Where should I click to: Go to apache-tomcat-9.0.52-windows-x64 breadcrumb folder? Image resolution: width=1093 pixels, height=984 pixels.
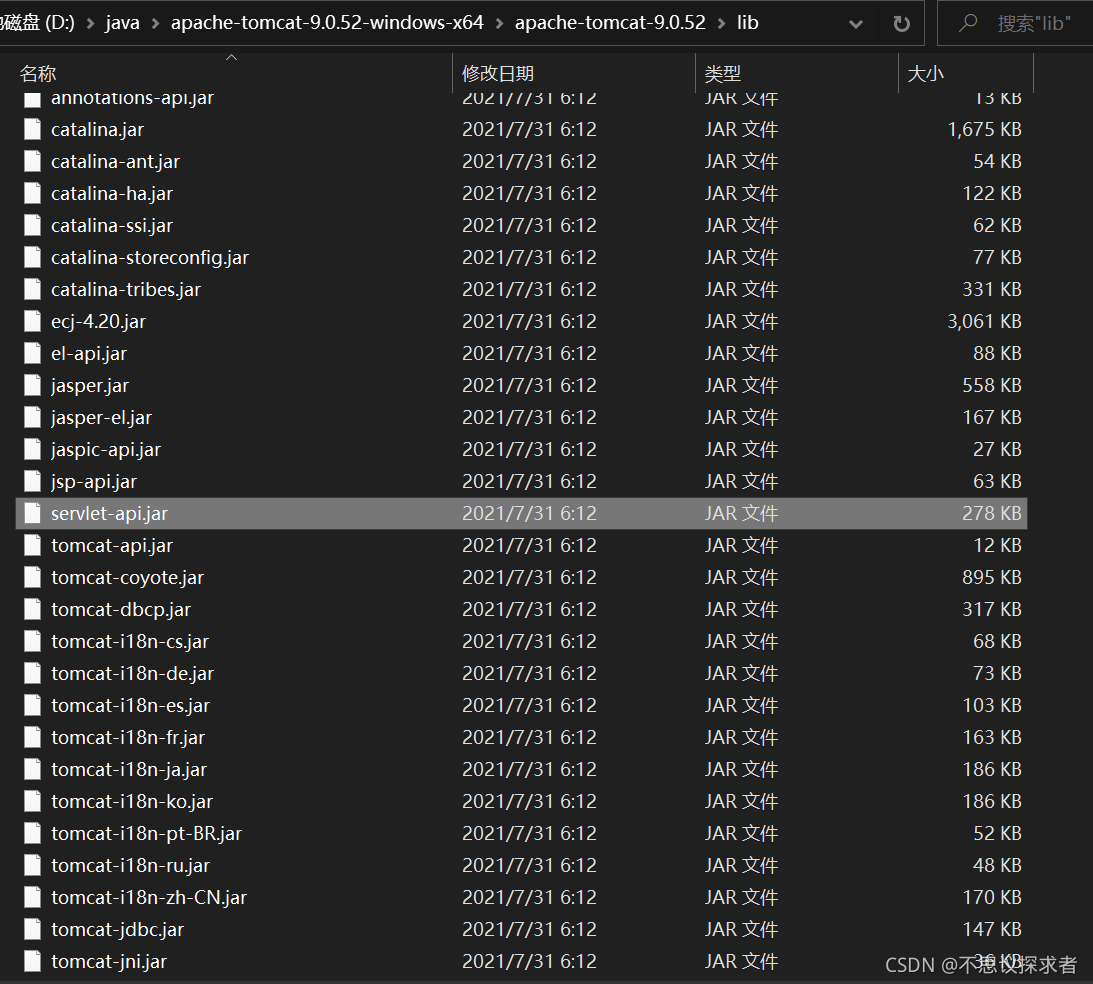pyautogui.click(x=327, y=23)
